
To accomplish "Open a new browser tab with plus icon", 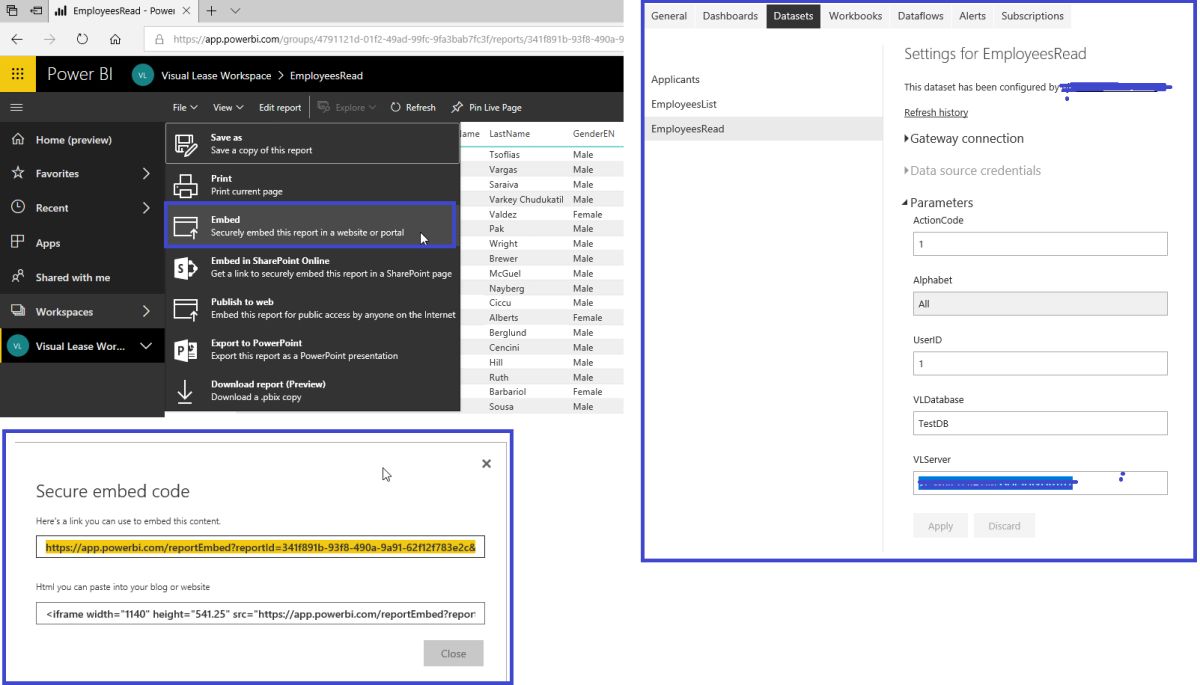I will click(211, 11).
